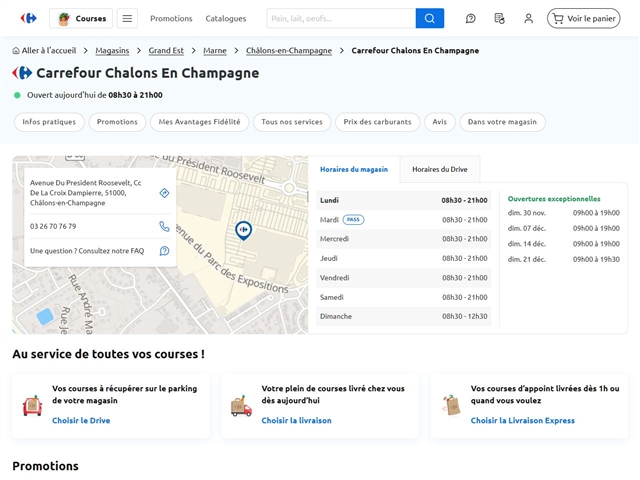Click Voir le panier button
Screen dimensions: 640x480
click(x=584, y=18)
